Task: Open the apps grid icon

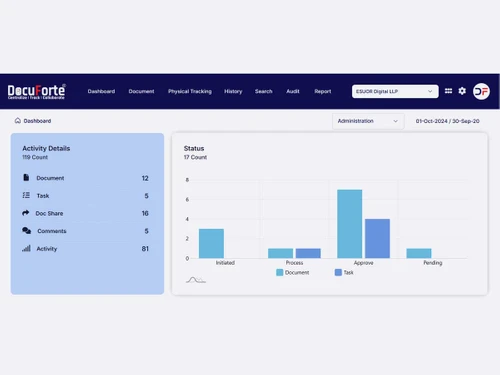Action: click(448, 91)
